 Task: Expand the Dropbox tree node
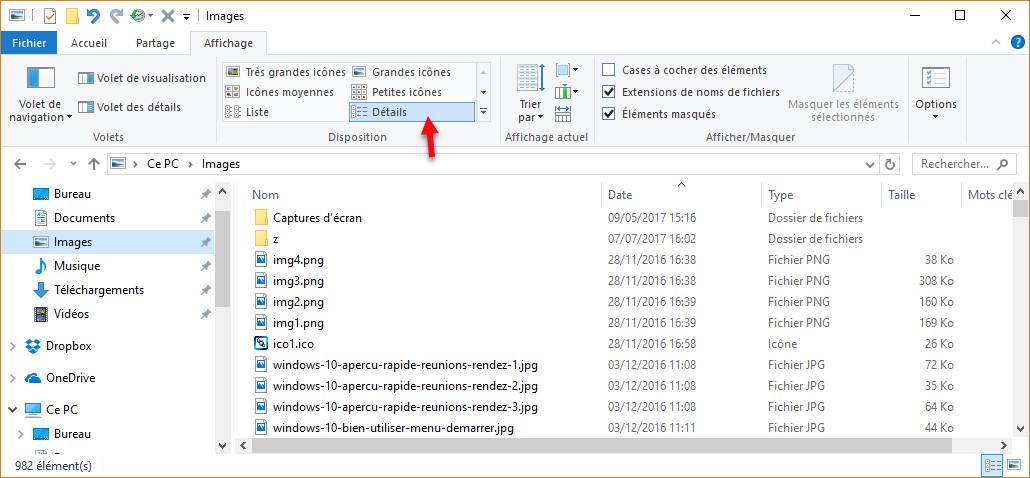click(12, 346)
